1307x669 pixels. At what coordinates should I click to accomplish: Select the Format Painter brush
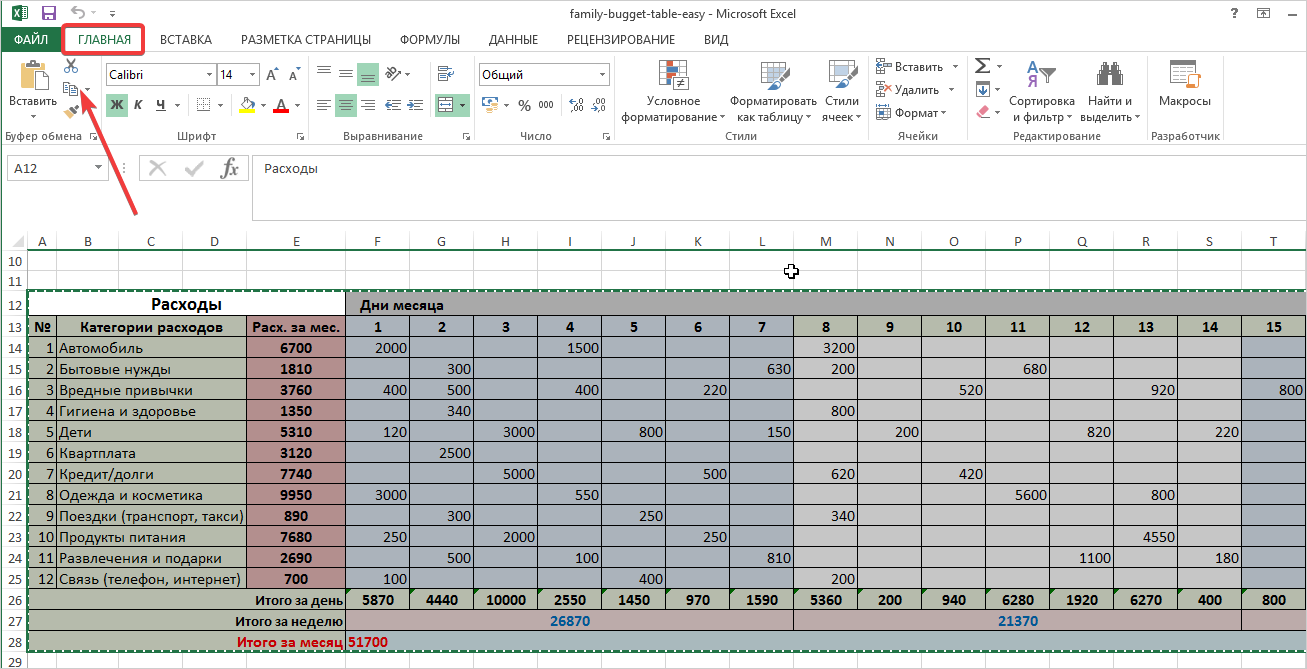(71, 111)
